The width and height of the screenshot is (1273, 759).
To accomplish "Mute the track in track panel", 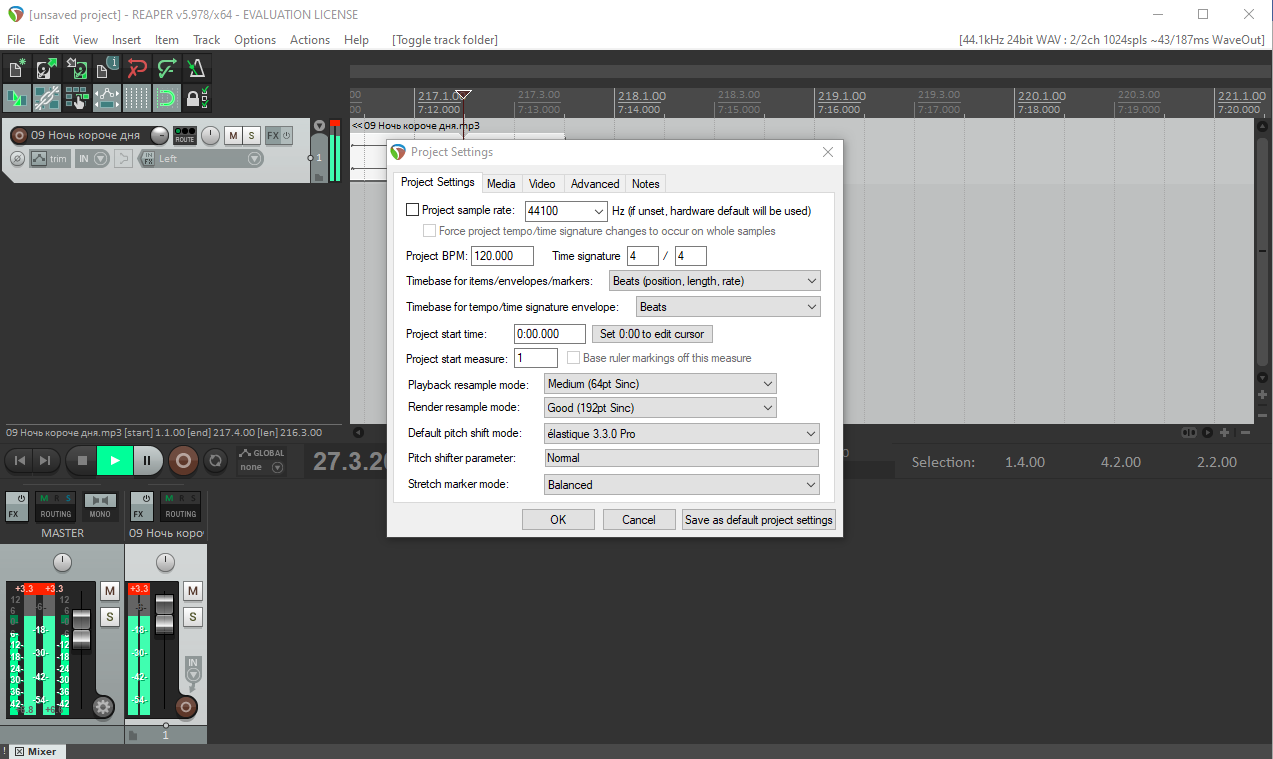I will tap(232, 135).
